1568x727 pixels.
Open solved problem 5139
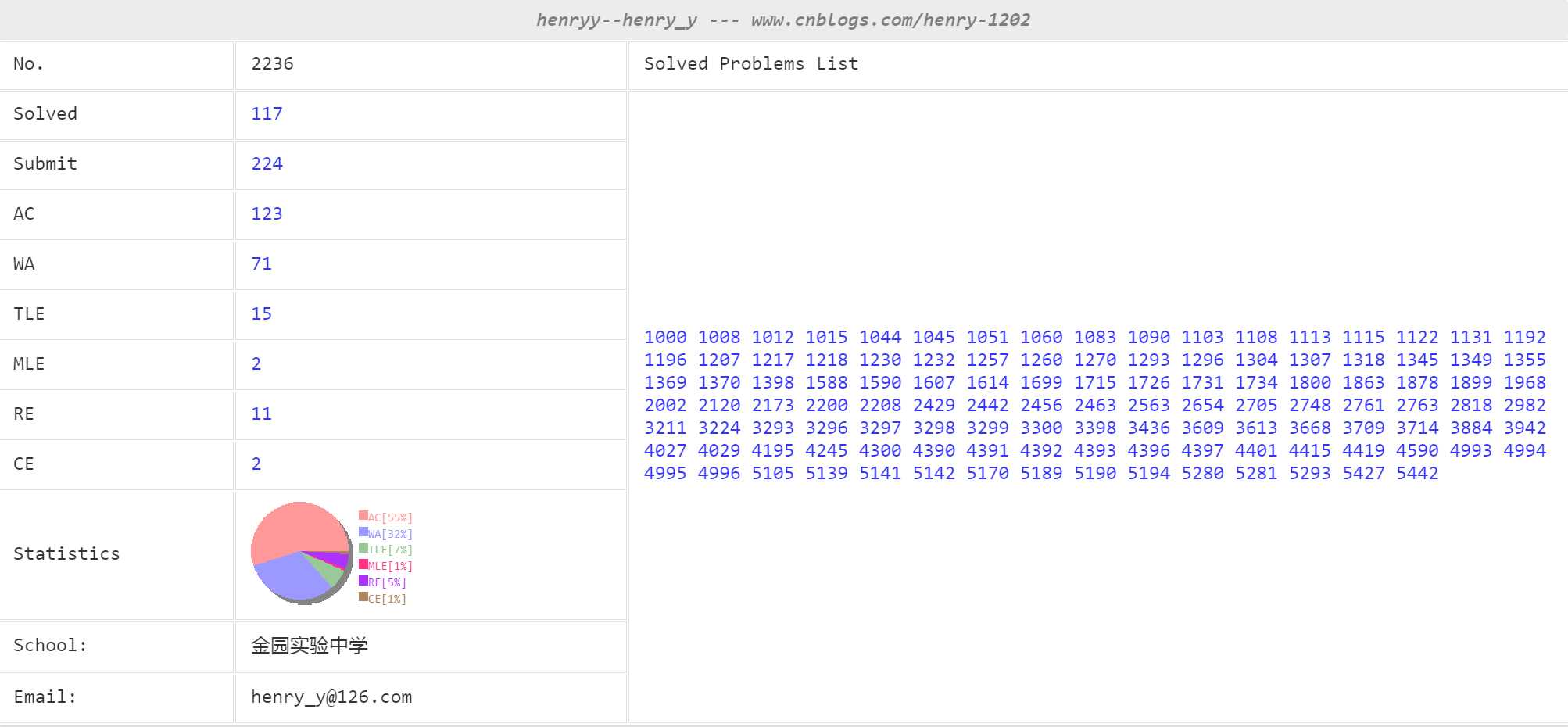click(826, 474)
